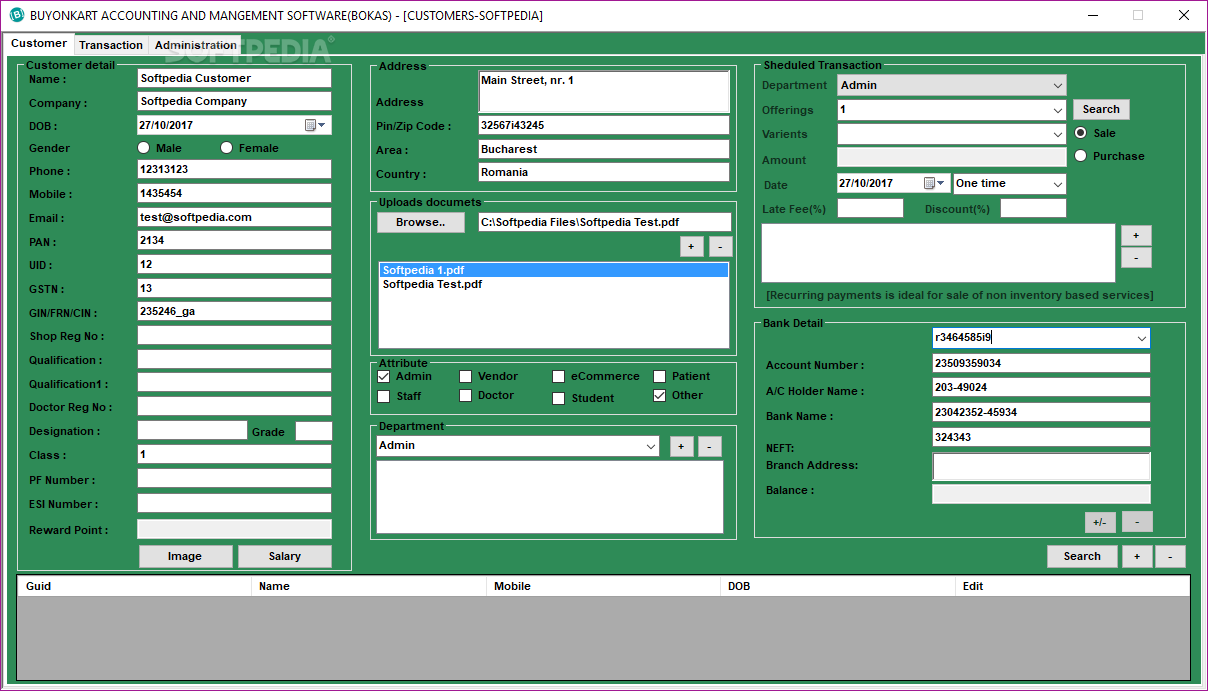The image size is (1208, 691).
Task: Check the Staff attribute
Action: tap(384, 396)
